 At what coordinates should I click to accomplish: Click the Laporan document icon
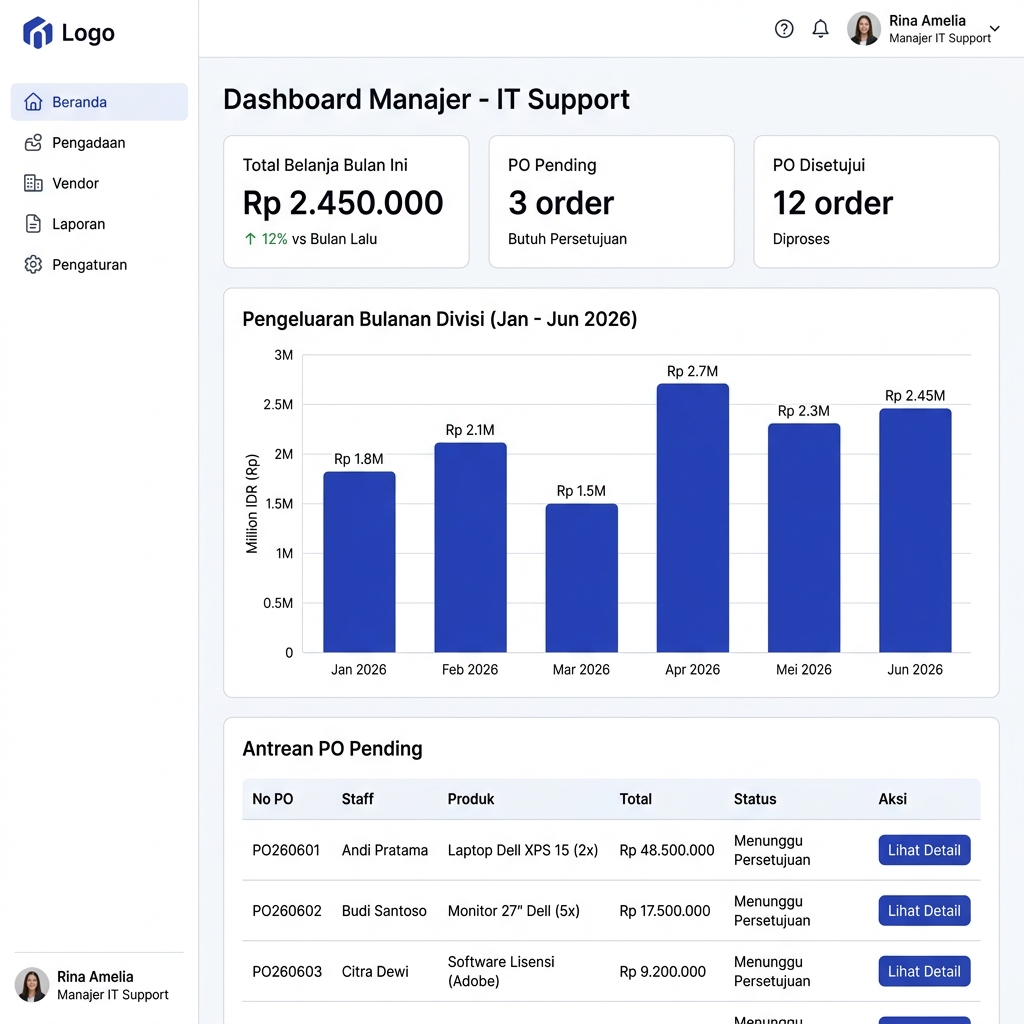(x=33, y=224)
